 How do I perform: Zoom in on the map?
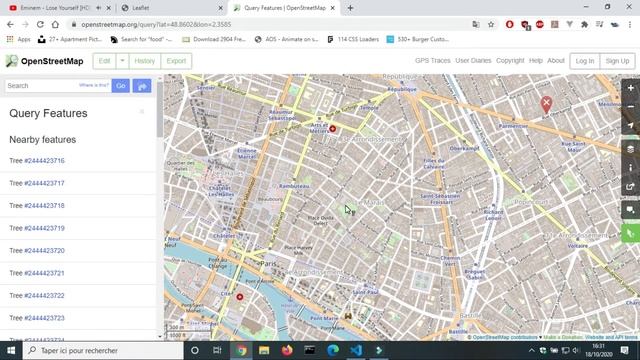tap(631, 88)
